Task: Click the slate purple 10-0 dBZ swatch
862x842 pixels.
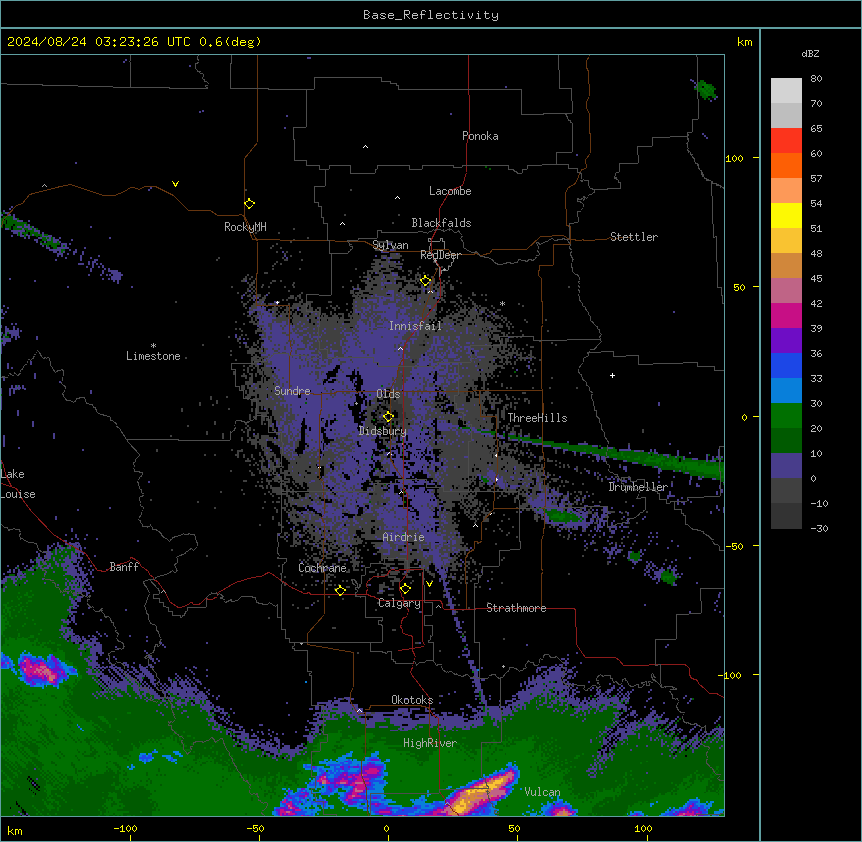Action: pyautogui.click(x=786, y=466)
